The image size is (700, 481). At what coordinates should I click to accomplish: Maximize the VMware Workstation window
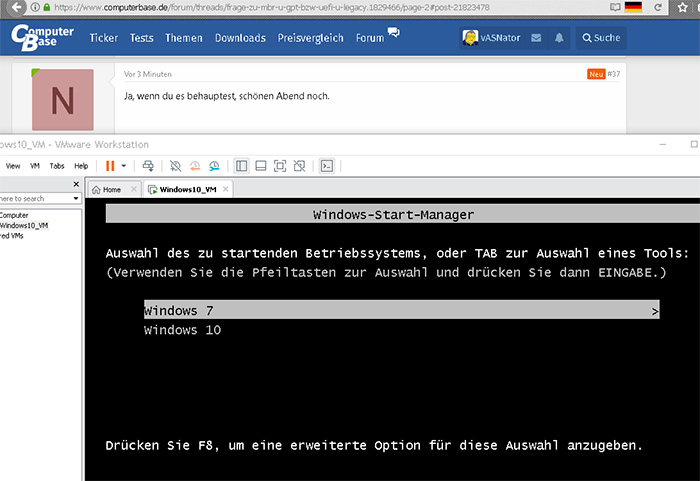(694, 144)
